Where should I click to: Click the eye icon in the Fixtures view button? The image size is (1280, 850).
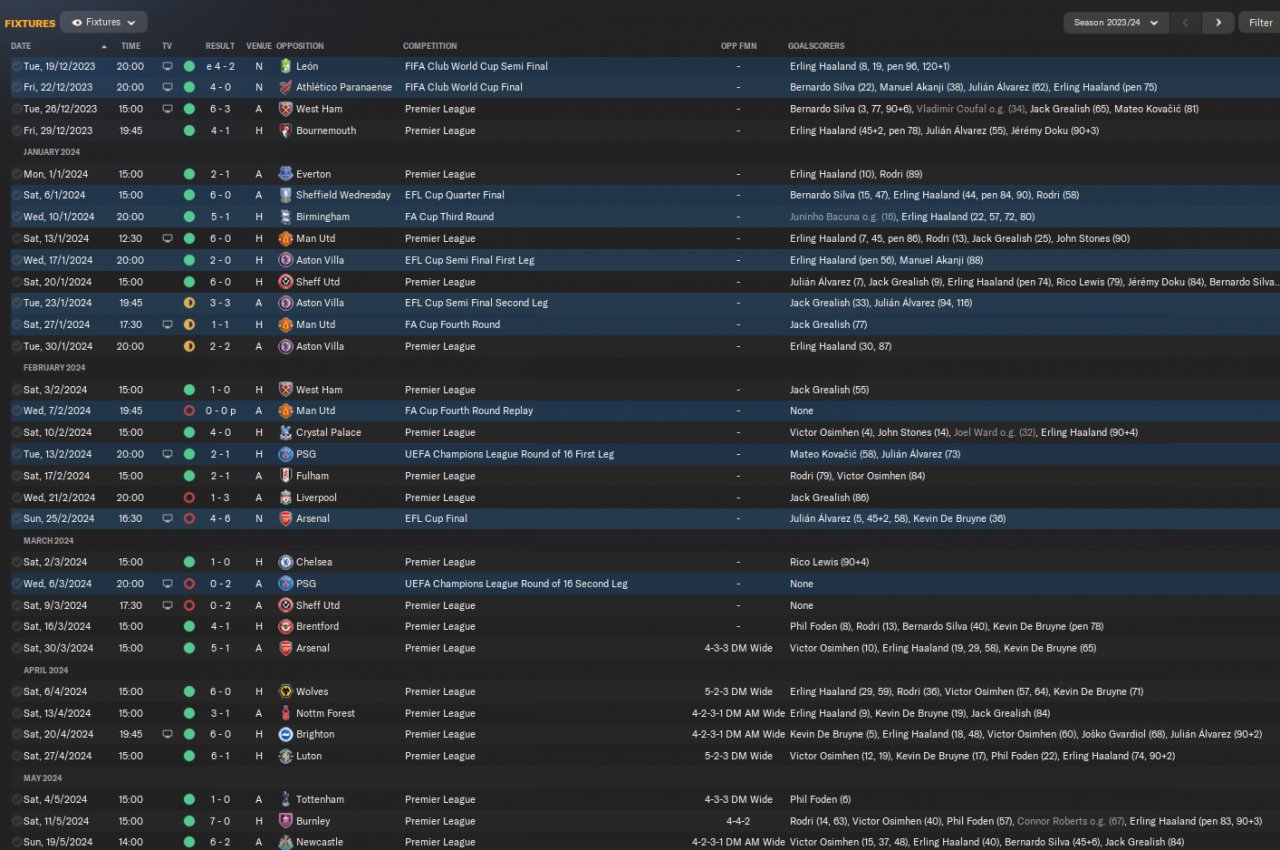point(76,22)
